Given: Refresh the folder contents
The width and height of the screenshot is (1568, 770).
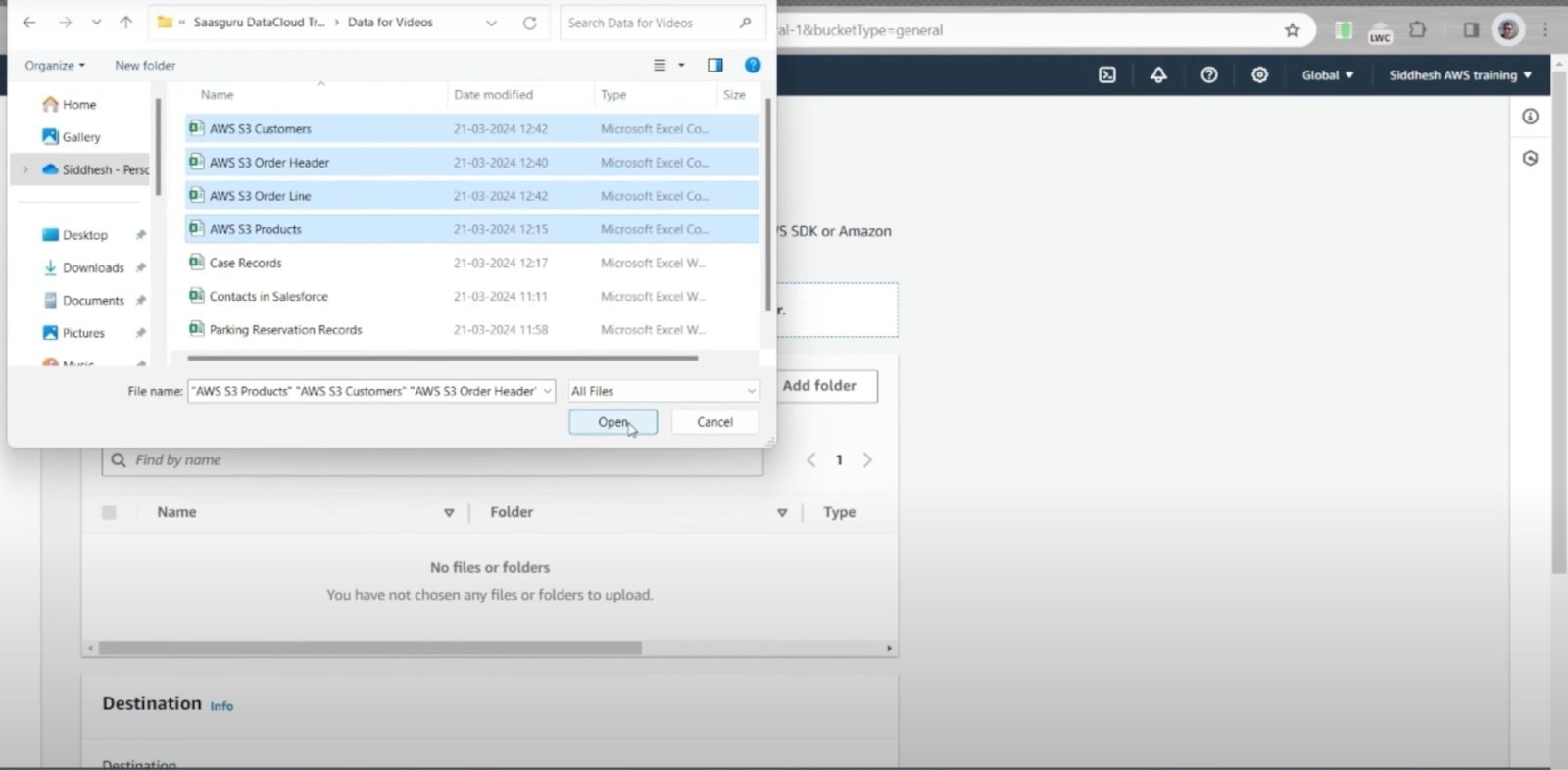Looking at the screenshot, I should (529, 23).
